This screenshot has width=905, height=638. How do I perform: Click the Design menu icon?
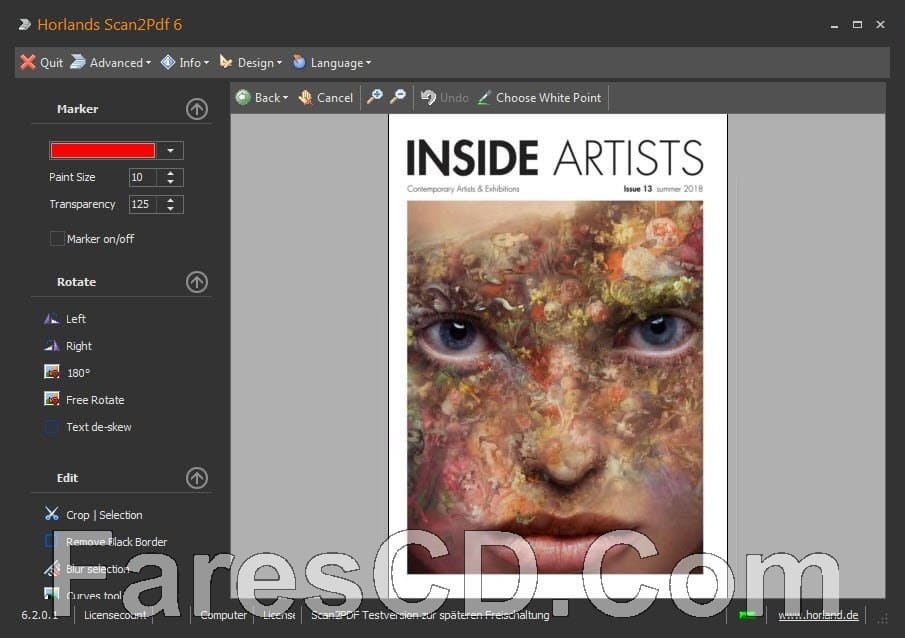226,62
